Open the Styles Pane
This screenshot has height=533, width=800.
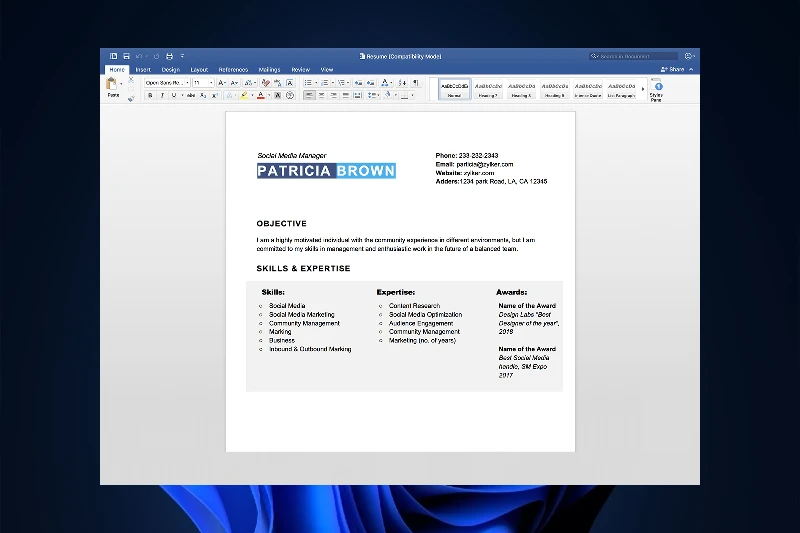pos(657,90)
